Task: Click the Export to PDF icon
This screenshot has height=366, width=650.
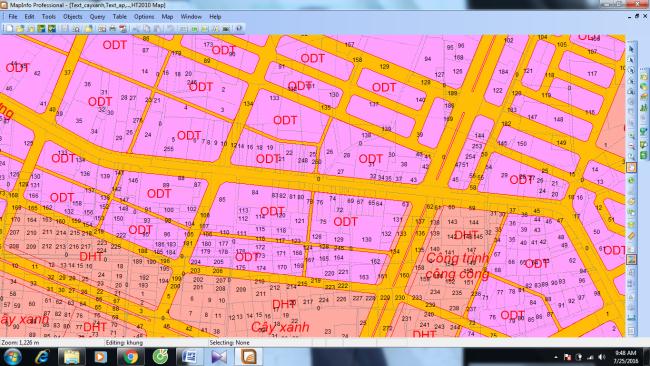Action: [x=123, y=29]
